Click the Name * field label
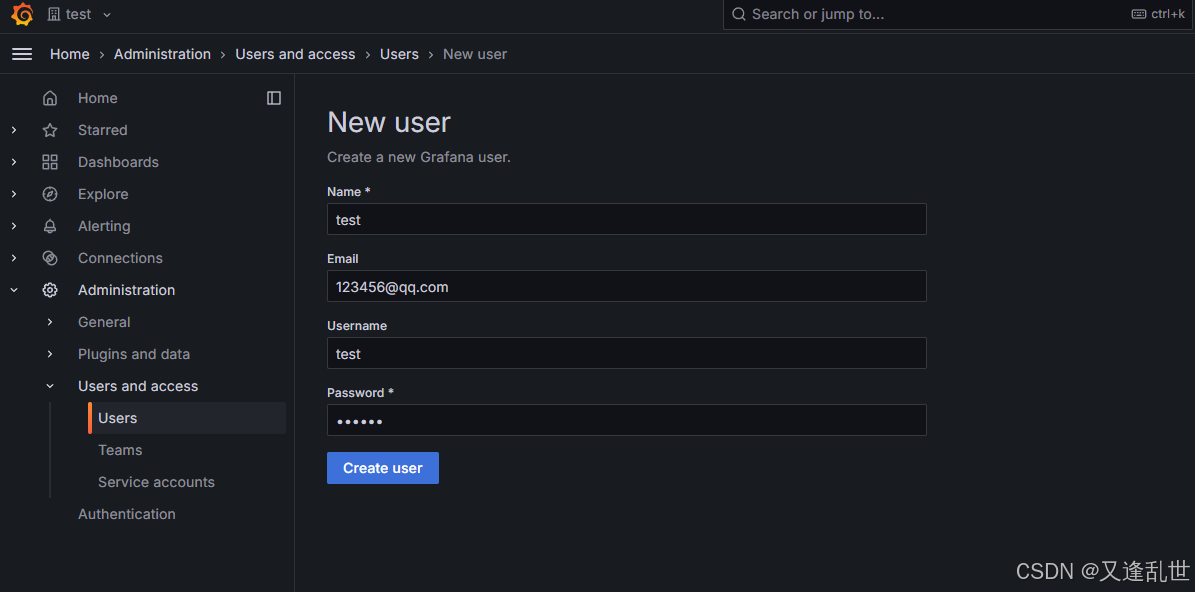 348,191
